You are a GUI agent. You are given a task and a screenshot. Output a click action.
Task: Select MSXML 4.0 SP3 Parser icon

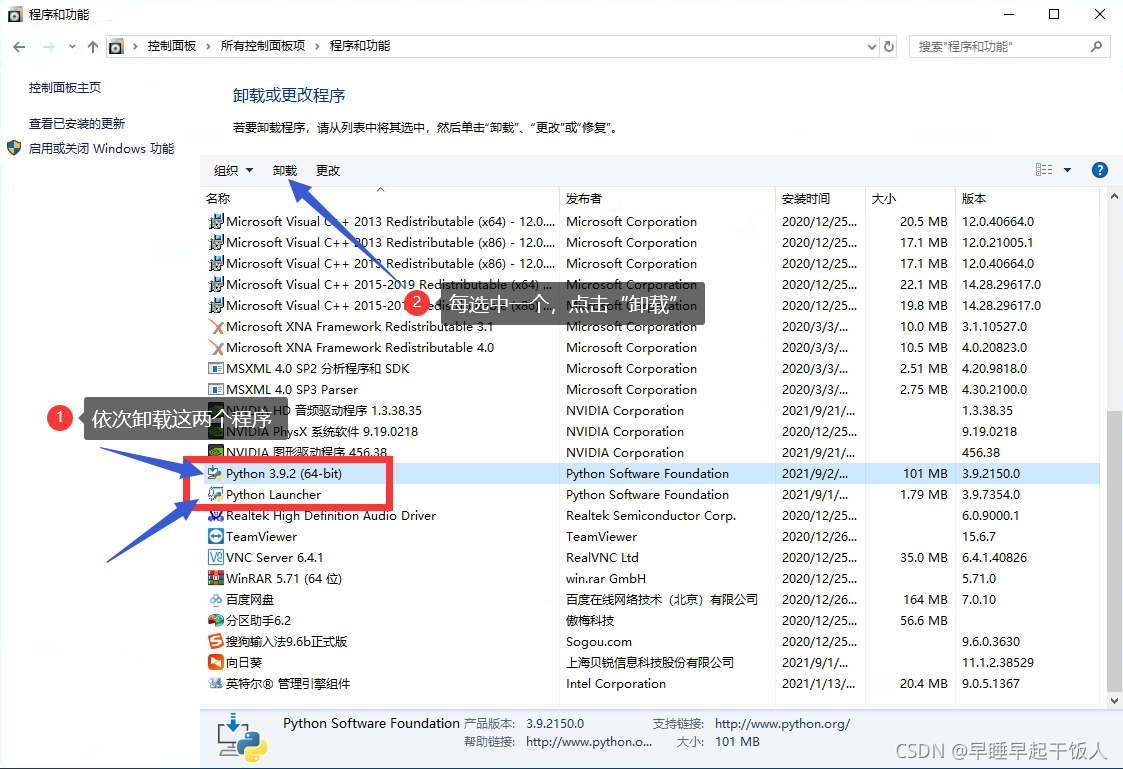(216, 390)
